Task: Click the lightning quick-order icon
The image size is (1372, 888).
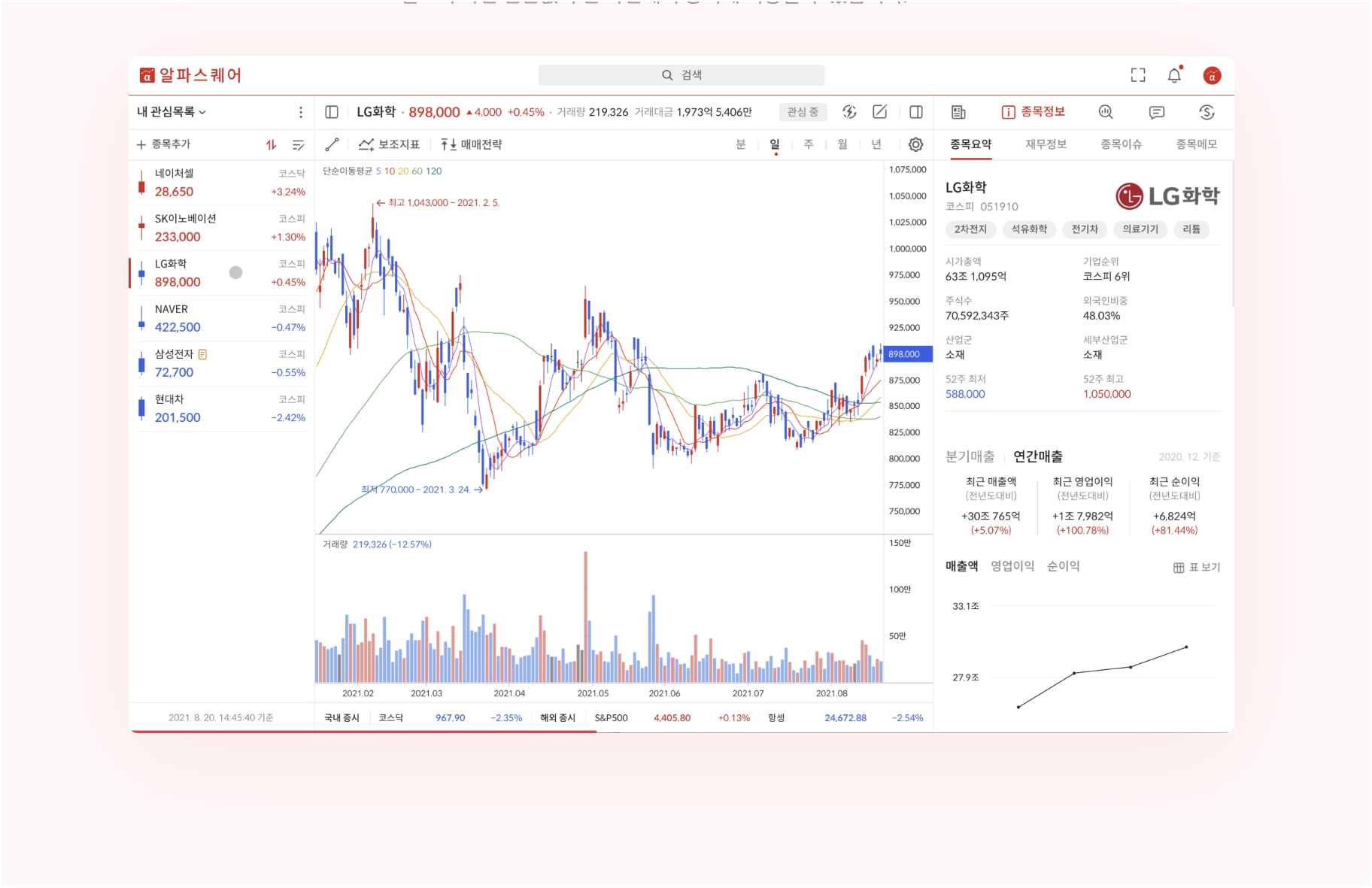Action: [x=849, y=112]
